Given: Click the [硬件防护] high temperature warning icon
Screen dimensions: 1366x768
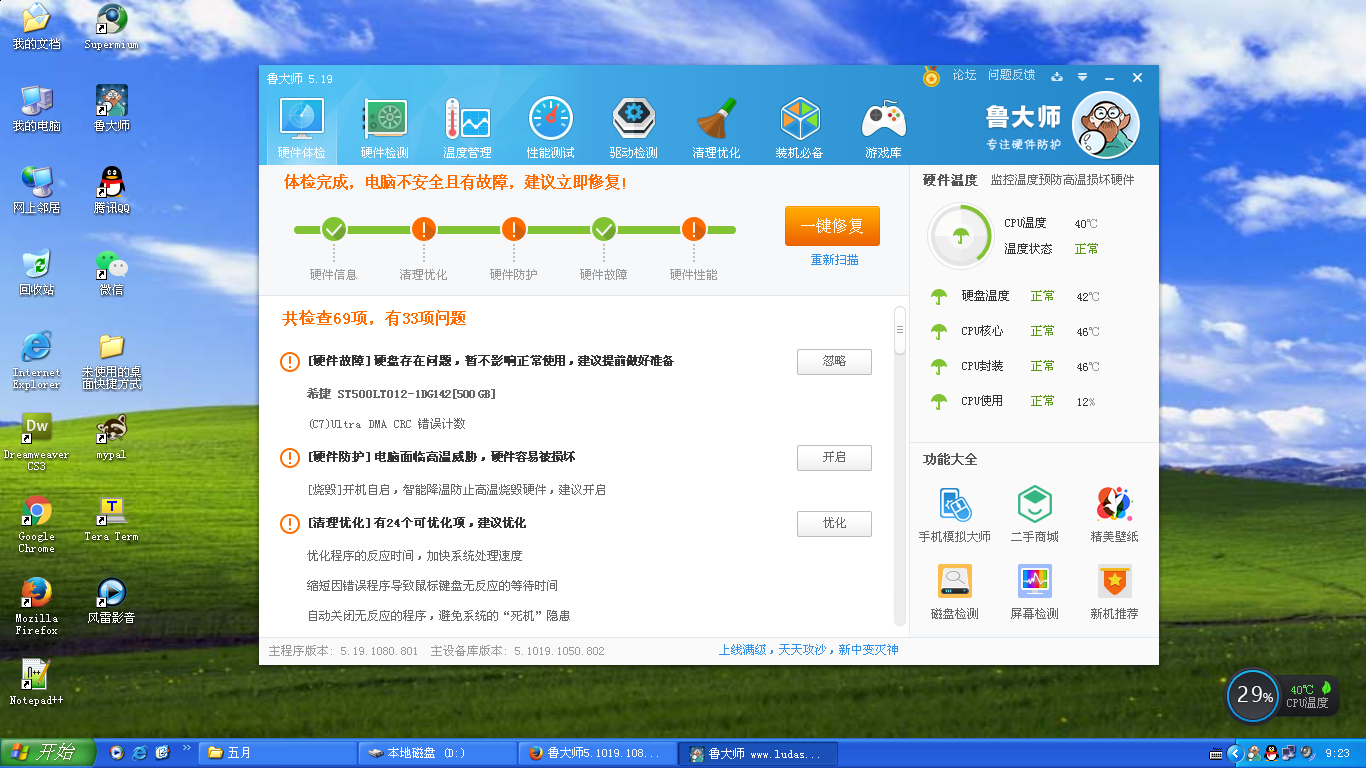Looking at the screenshot, I should tap(290, 458).
